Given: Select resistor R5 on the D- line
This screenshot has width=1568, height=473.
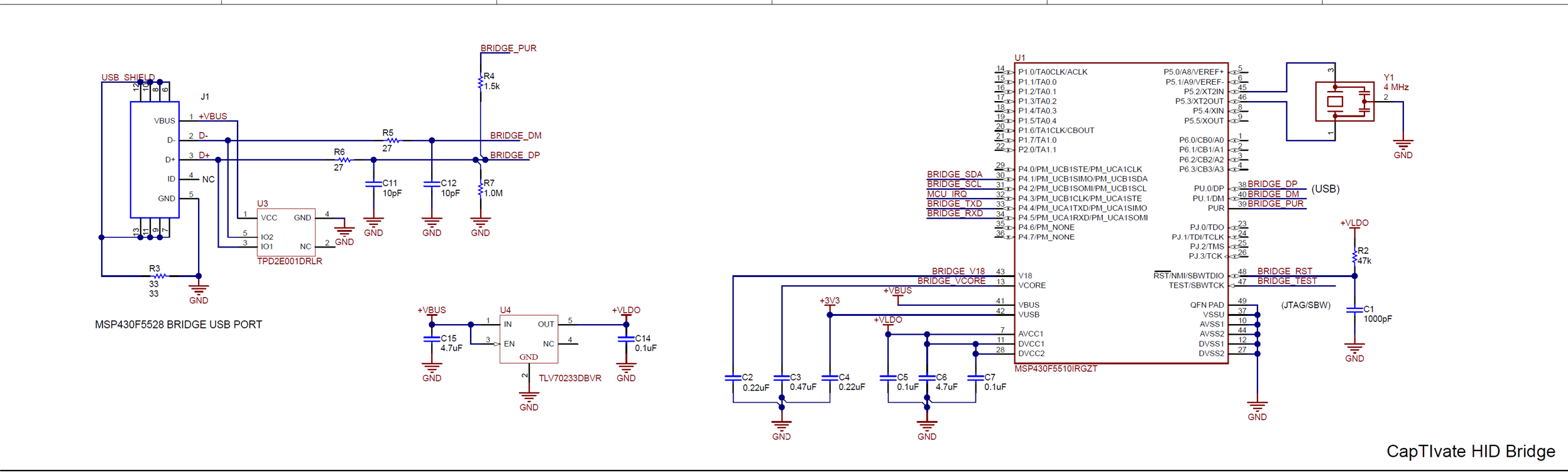Looking at the screenshot, I should click(x=393, y=141).
